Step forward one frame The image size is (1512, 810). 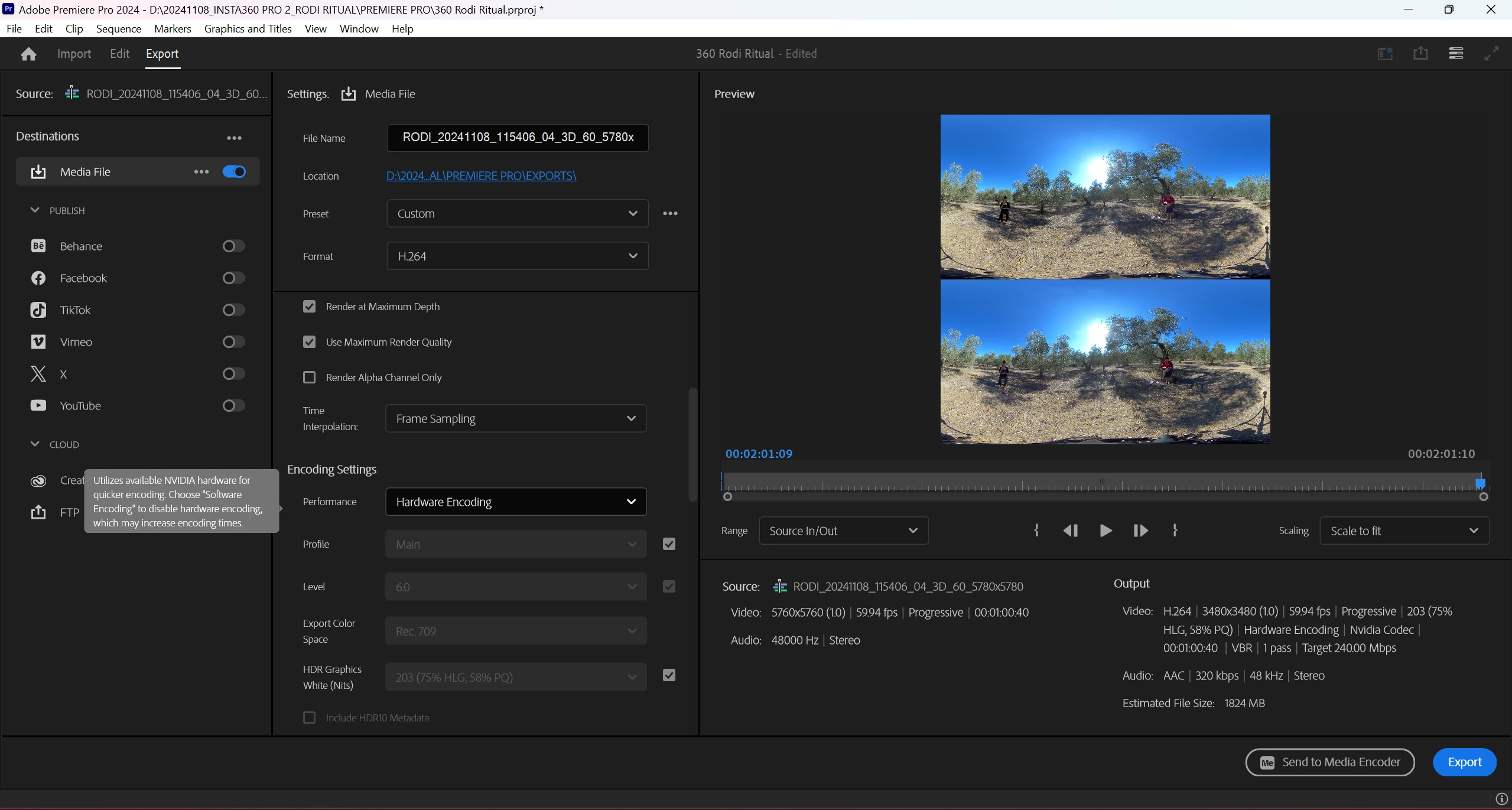[1140, 531]
